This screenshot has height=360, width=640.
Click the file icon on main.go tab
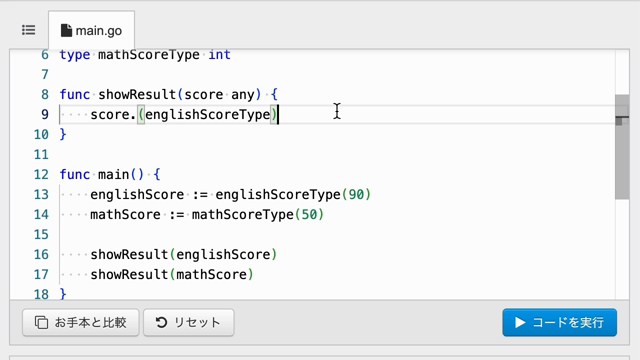[x=66, y=31]
